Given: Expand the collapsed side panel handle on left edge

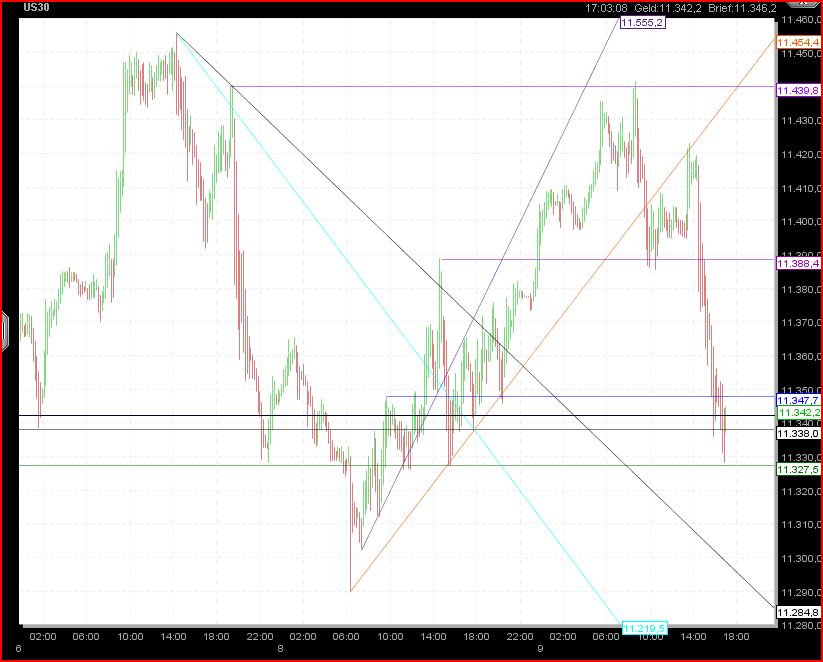Looking at the screenshot, I should (x=4, y=331).
